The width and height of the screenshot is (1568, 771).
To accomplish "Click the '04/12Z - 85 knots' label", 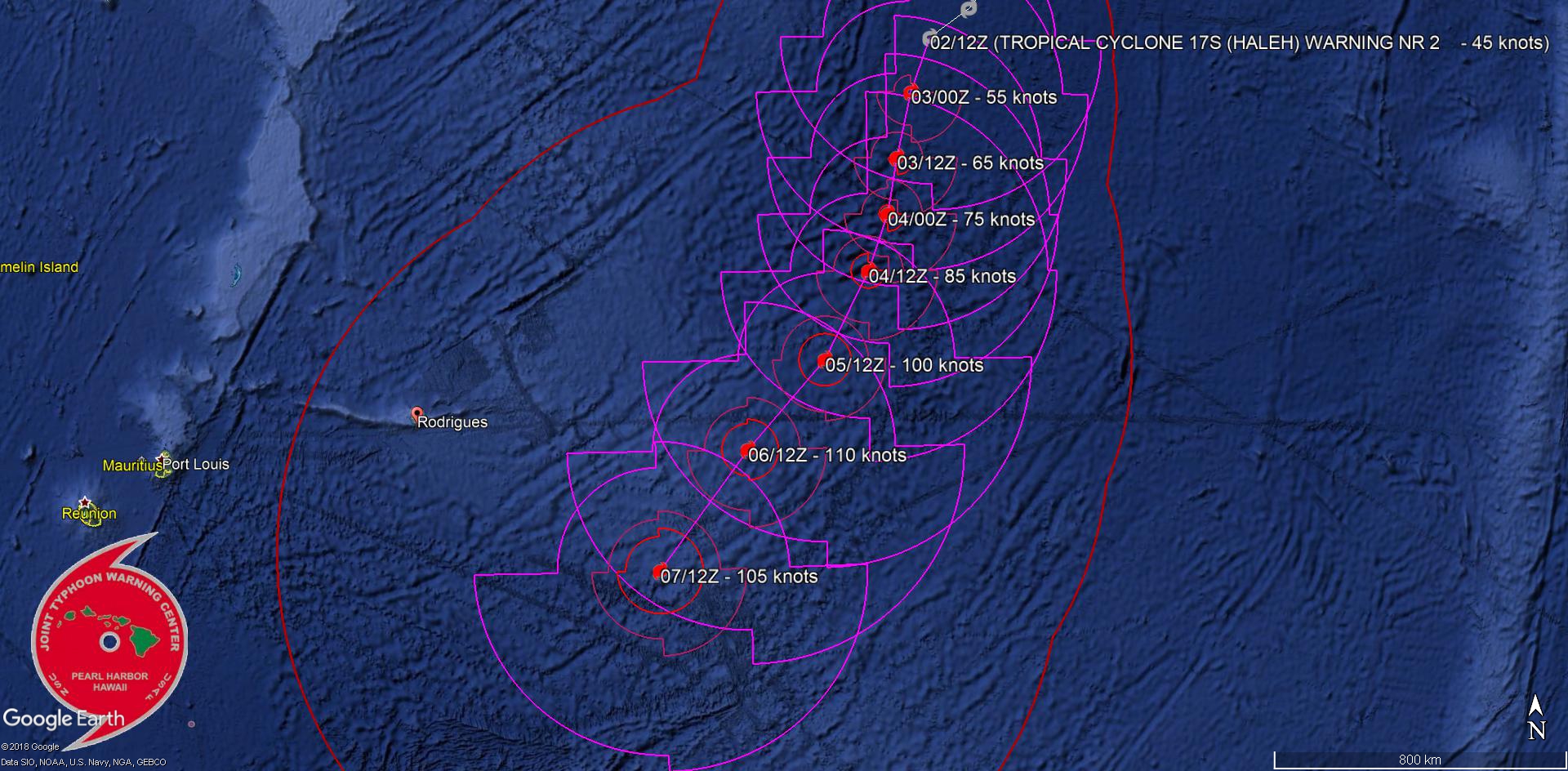I will (942, 276).
